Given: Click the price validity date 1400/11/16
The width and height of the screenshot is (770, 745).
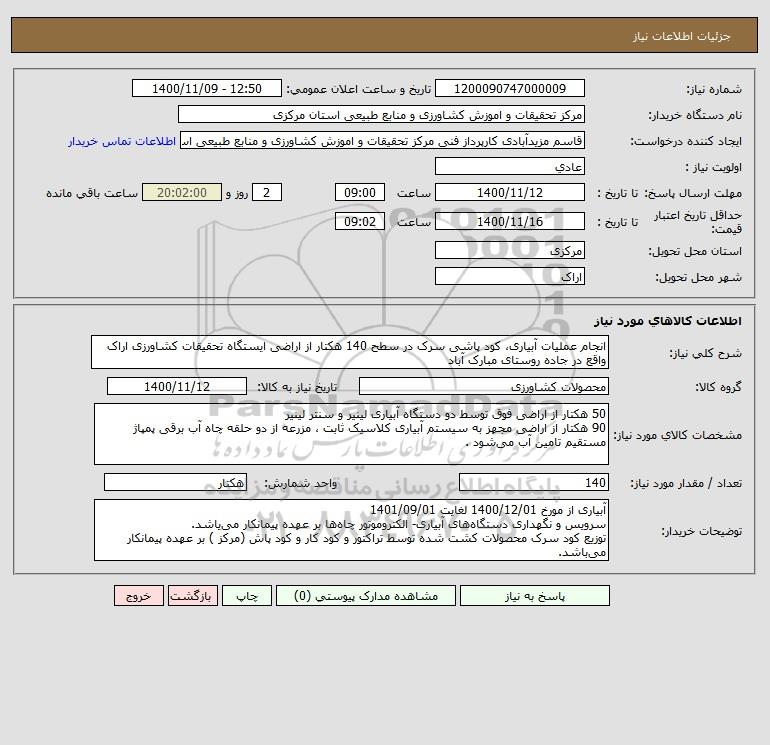Looking at the screenshot, I should 510,221.
